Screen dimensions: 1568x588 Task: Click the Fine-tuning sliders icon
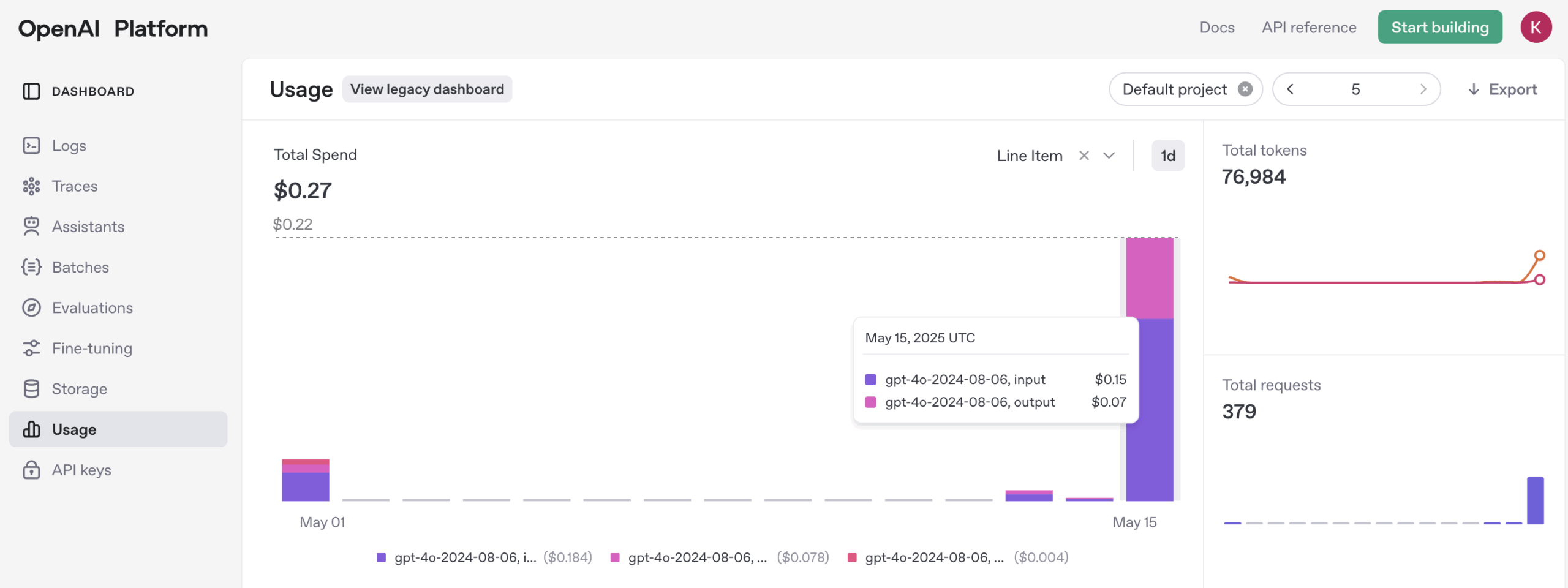click(x=31, y=349)
